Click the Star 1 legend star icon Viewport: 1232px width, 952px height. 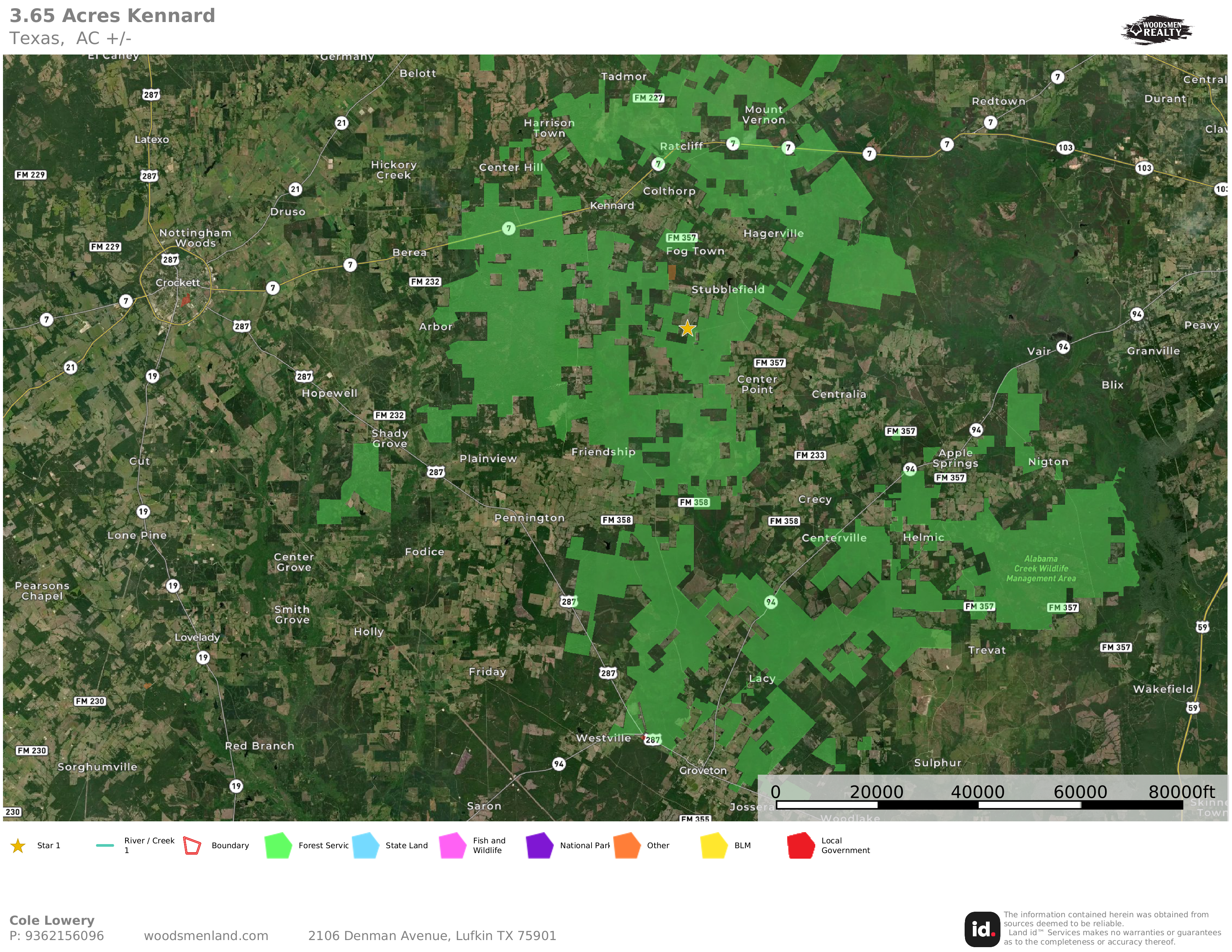tap(18, 845)
